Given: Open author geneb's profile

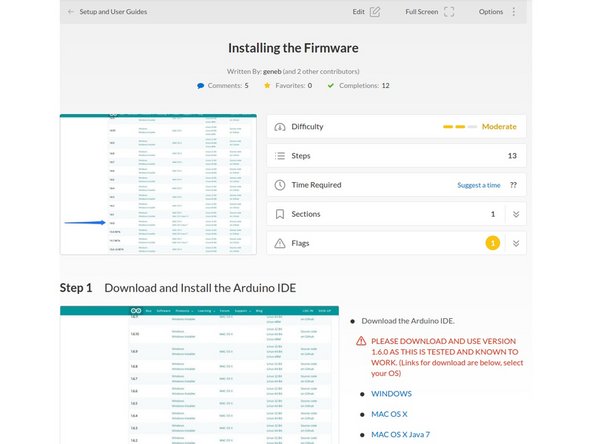Looking at the screenshot, I should coord(272,71).
